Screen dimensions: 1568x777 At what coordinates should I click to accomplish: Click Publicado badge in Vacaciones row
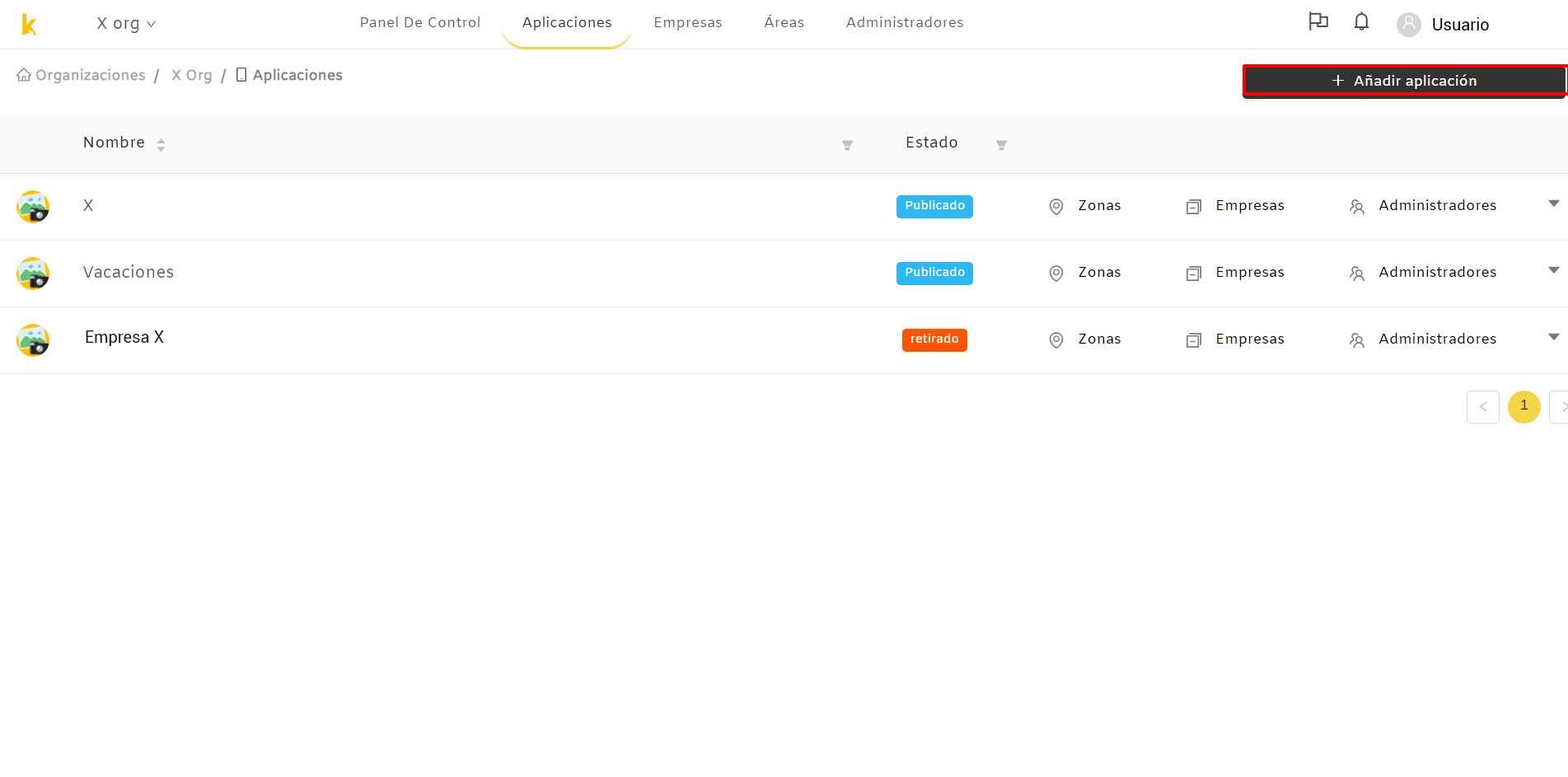[x=934, y=273]
